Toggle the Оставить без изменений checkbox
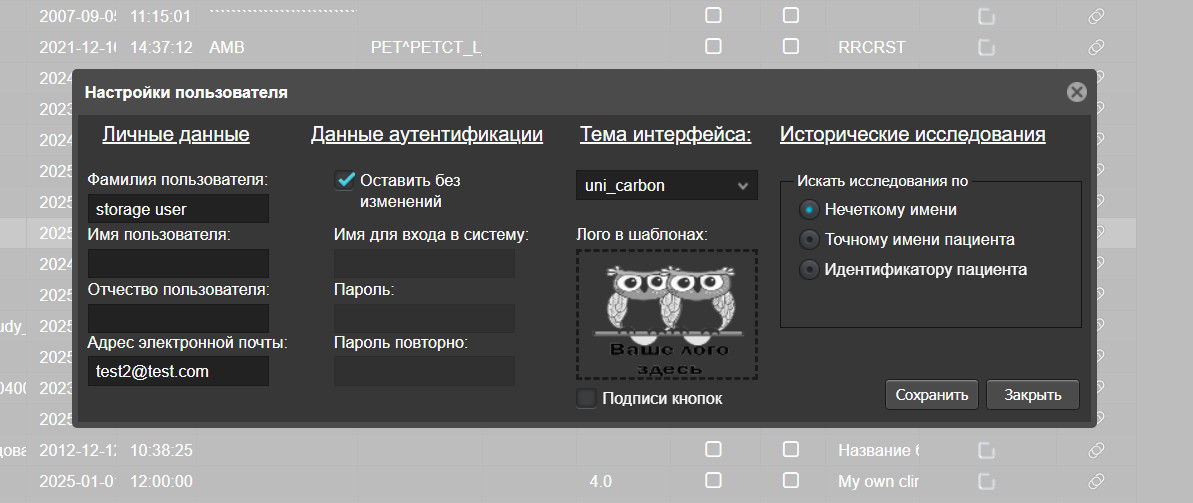The height and width of the screenshot is (503, 1193). pyautogui.click(x=345, y=180)
